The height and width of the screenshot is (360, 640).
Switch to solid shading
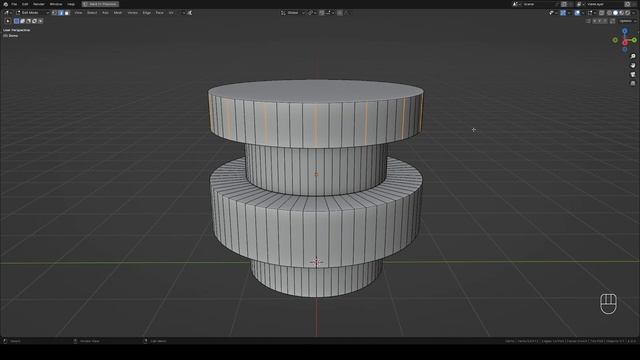[x=616, y=13]
